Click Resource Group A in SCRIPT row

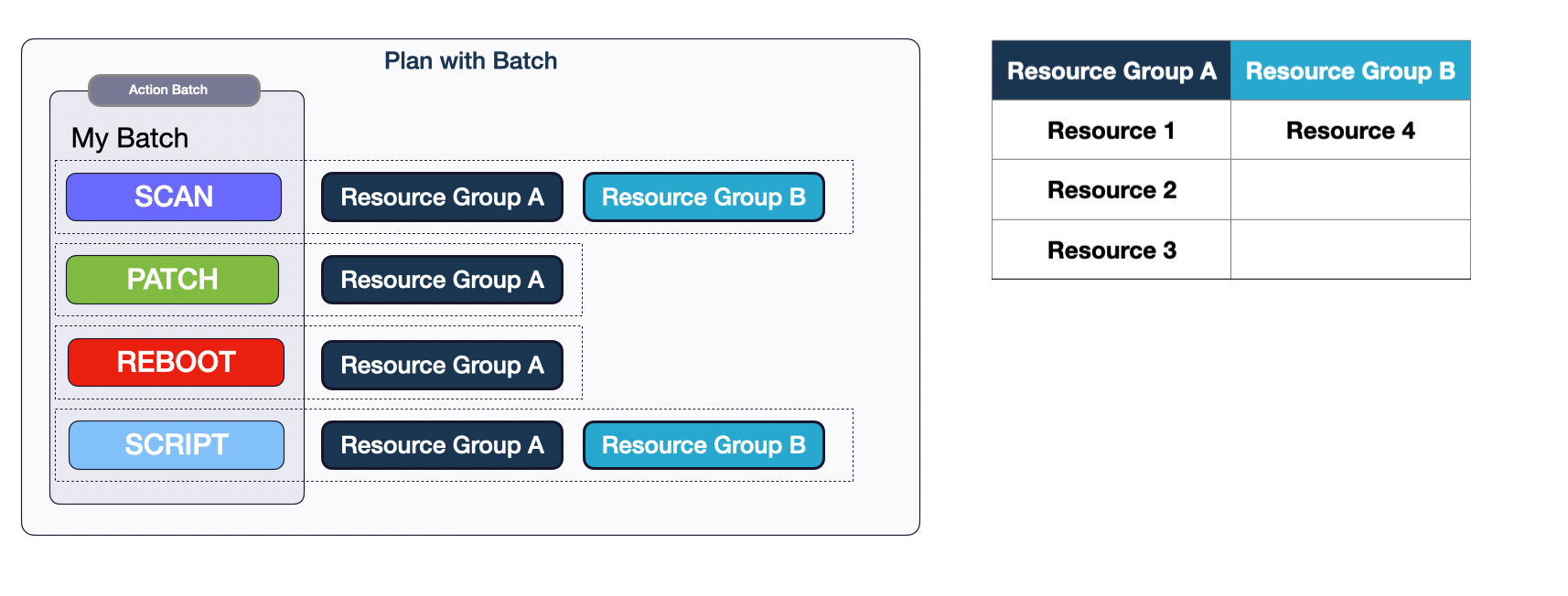(442, 445)
